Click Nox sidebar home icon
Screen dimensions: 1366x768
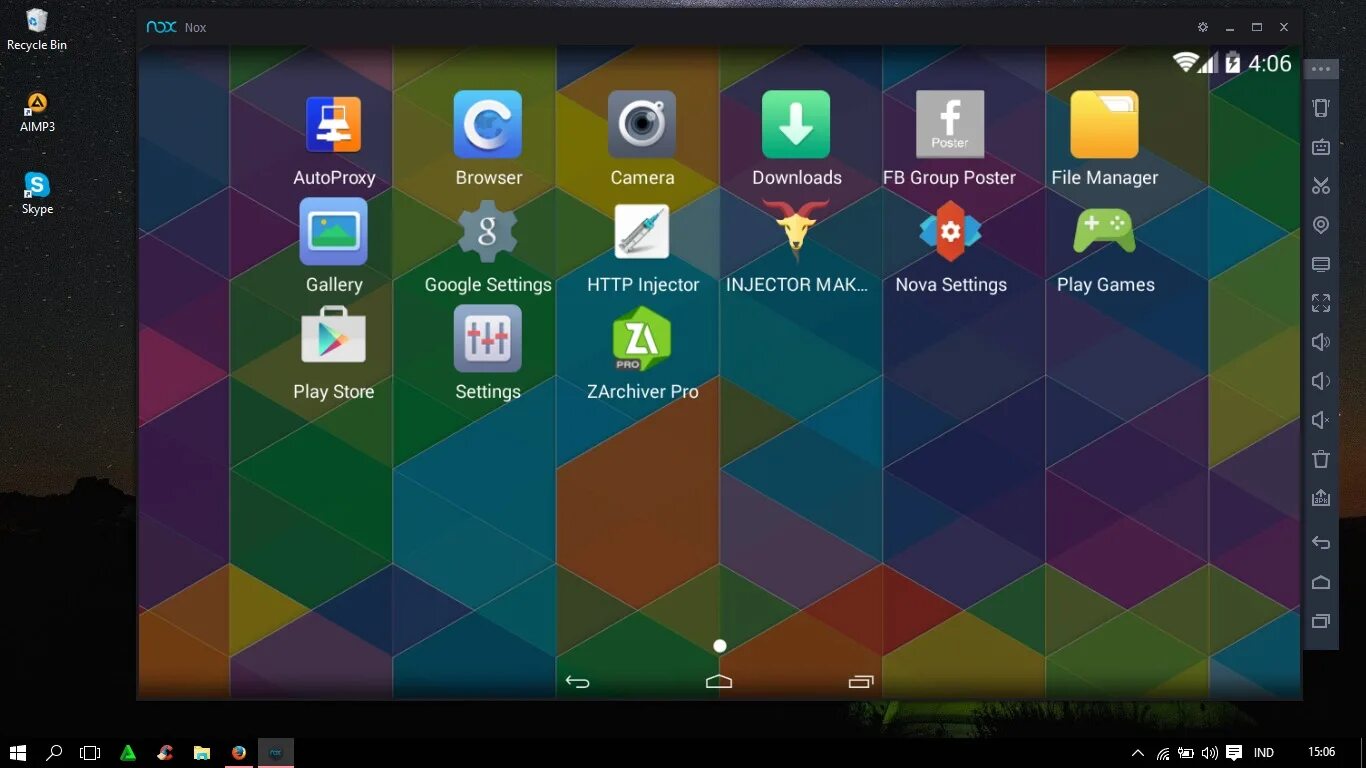click(1321, 582)
